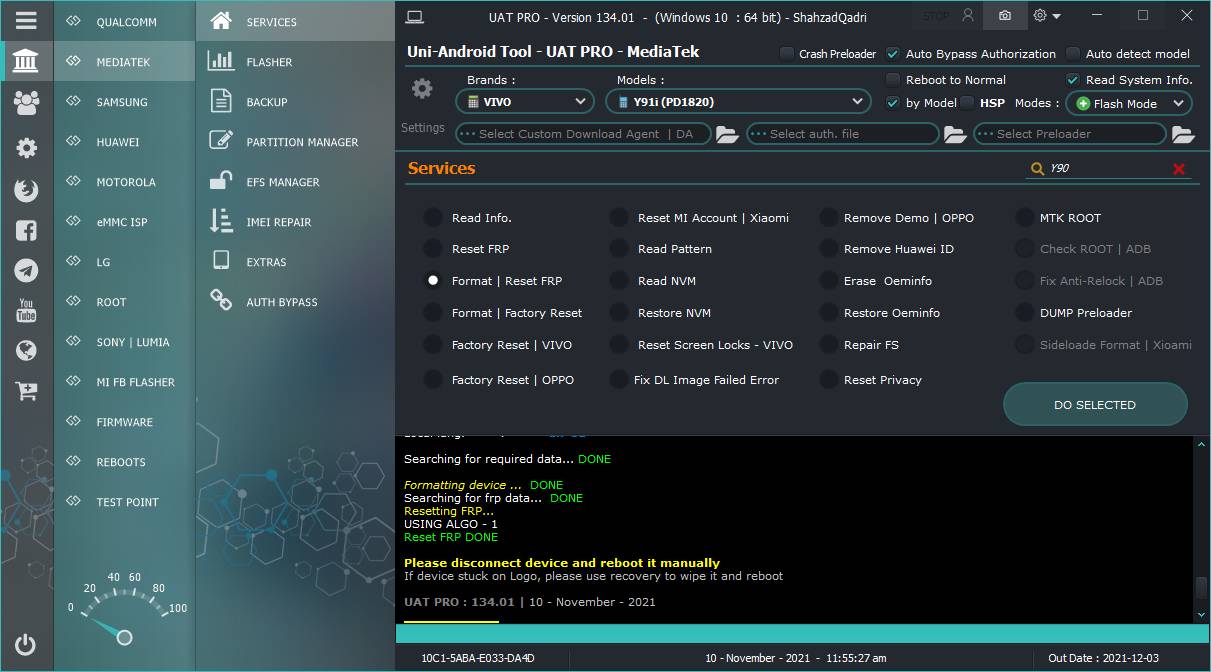Toggle Auto Bypass Authorization checkbox
This screenshot has height=672, width=1211.
pos(894,54)
